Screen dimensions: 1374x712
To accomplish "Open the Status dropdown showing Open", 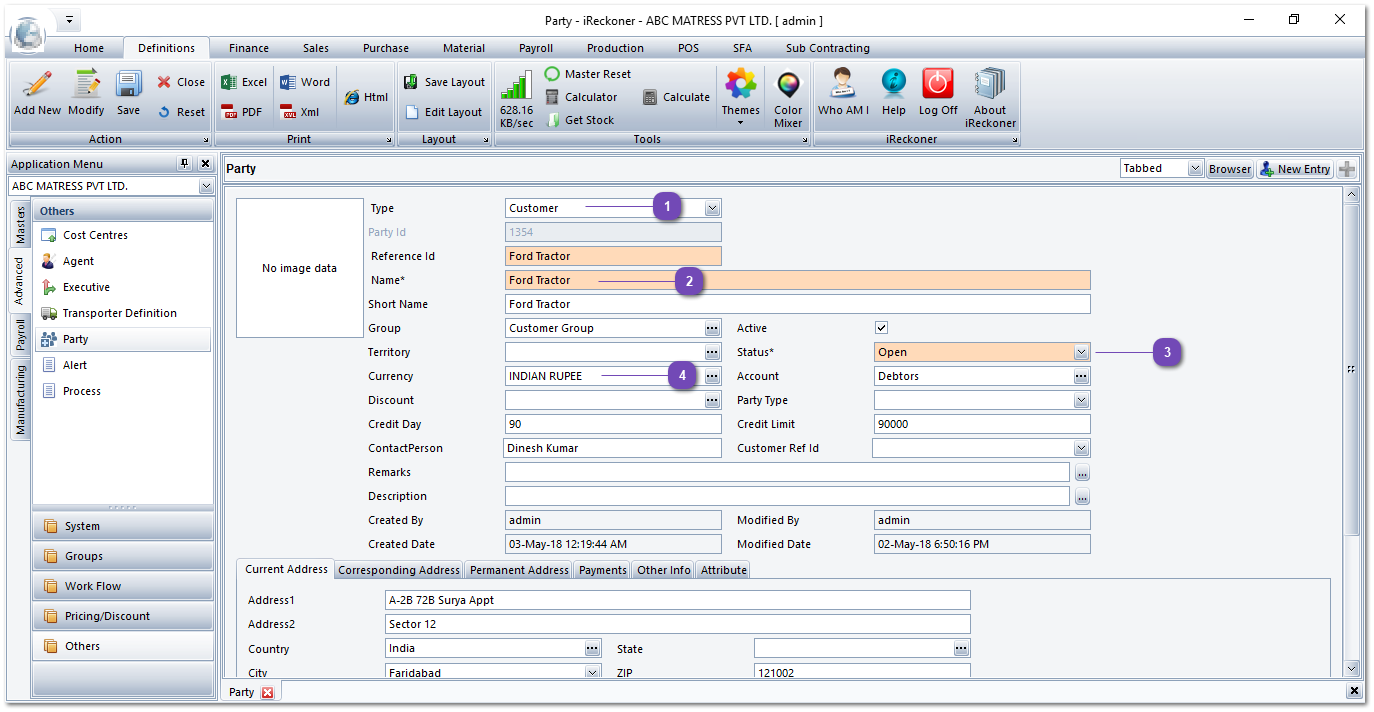I will (x=1081, y=352).
